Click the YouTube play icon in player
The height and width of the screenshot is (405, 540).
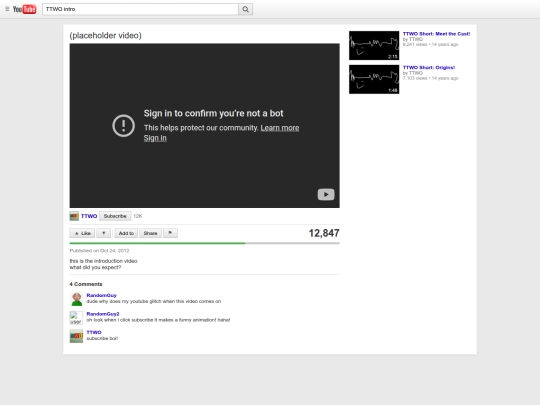[x=326, y=195]
